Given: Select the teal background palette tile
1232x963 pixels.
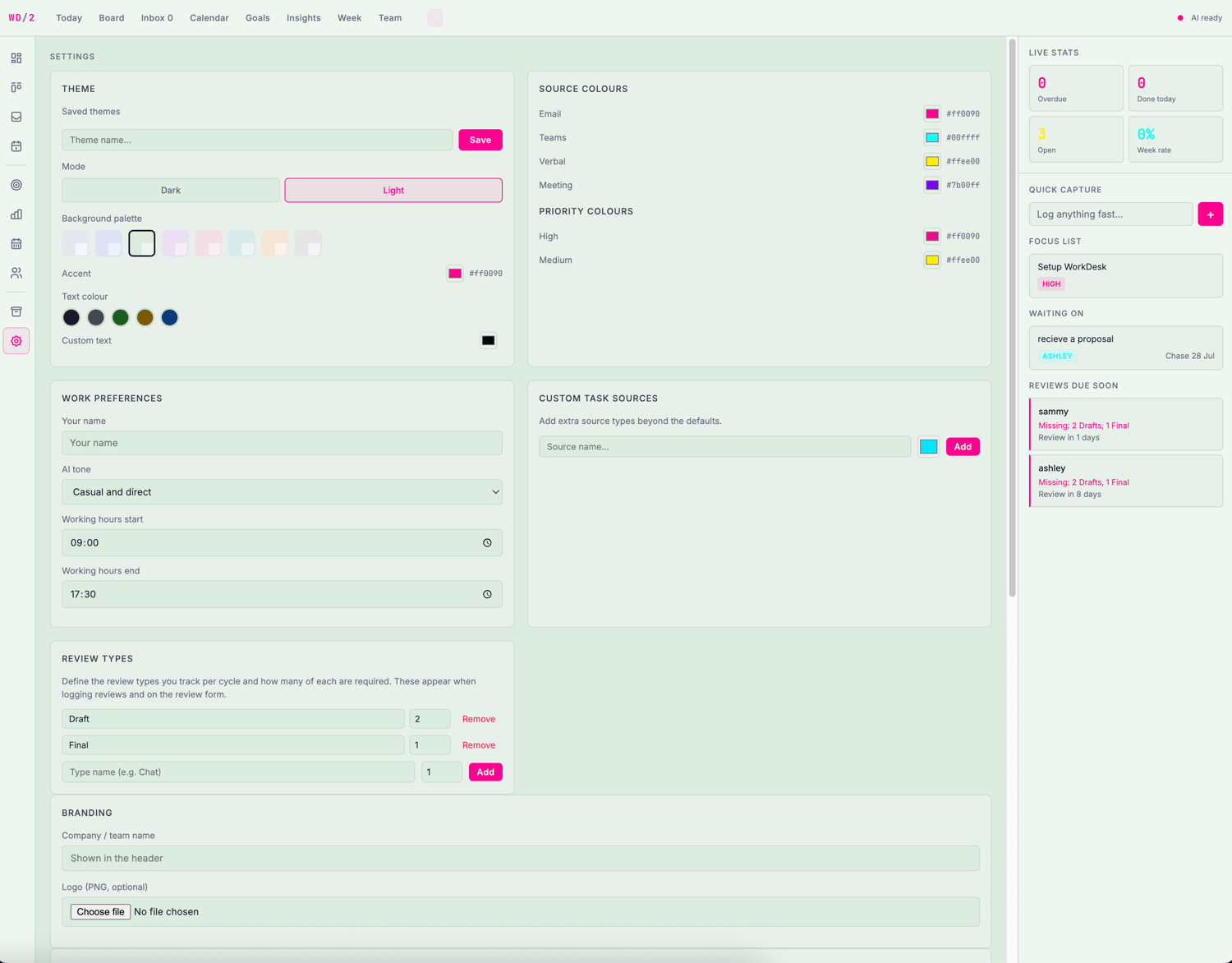Looking at the screenshot, I should [242, 243].
